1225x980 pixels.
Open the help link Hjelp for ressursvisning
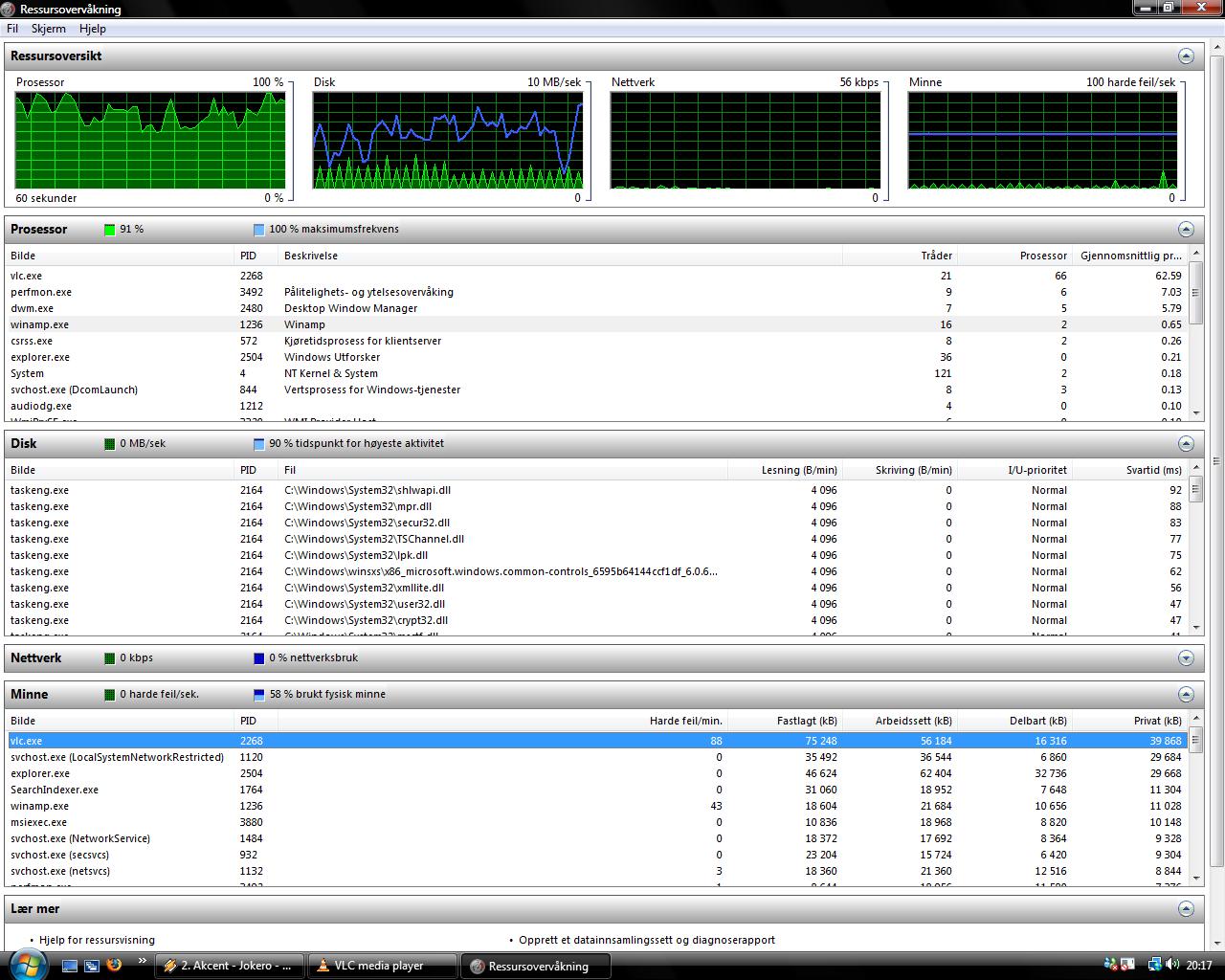tap(97, 941)
